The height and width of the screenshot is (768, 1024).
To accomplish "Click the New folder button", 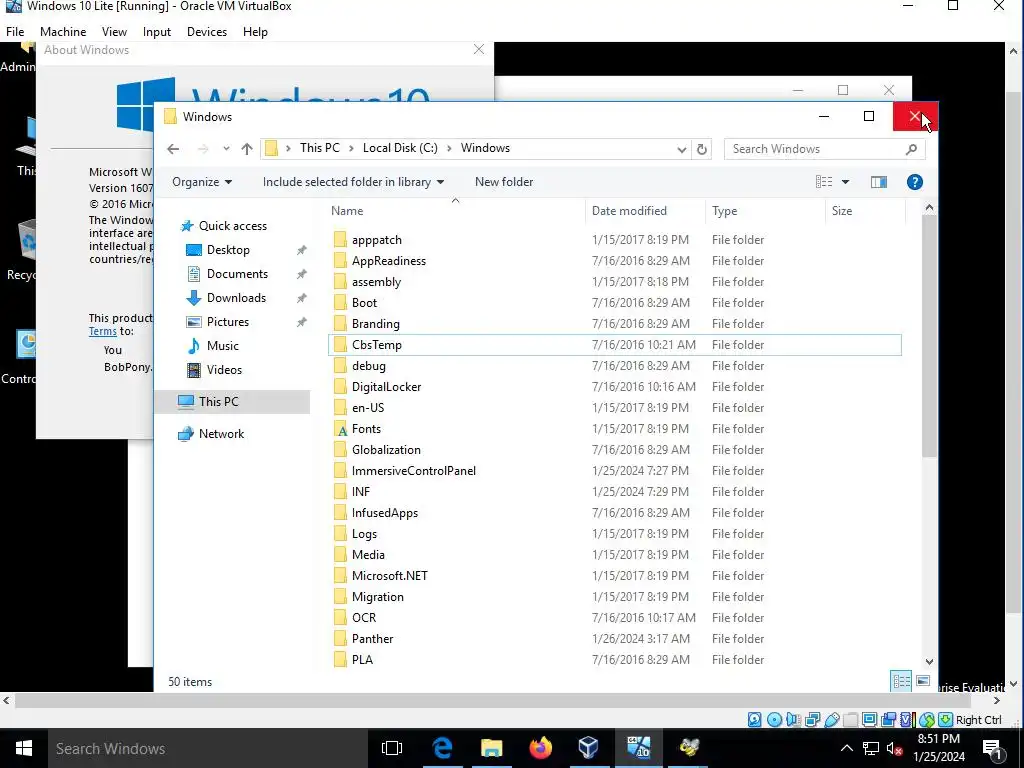I will click(504, 182).
